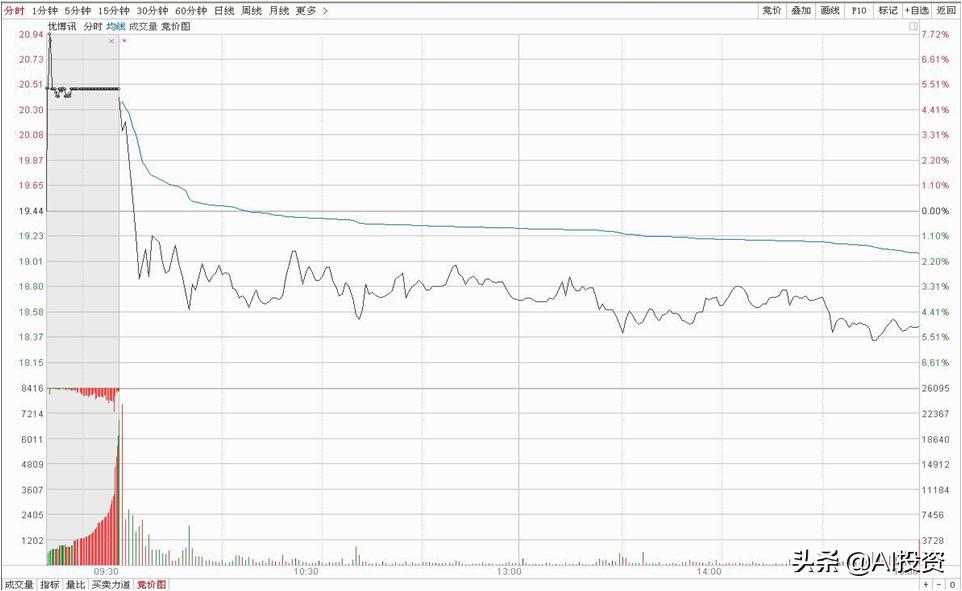Click the 0 reset button at bottom right
The width and height of the screenshot is (962, 591).
pyautogui.click(x=952, y=584)
